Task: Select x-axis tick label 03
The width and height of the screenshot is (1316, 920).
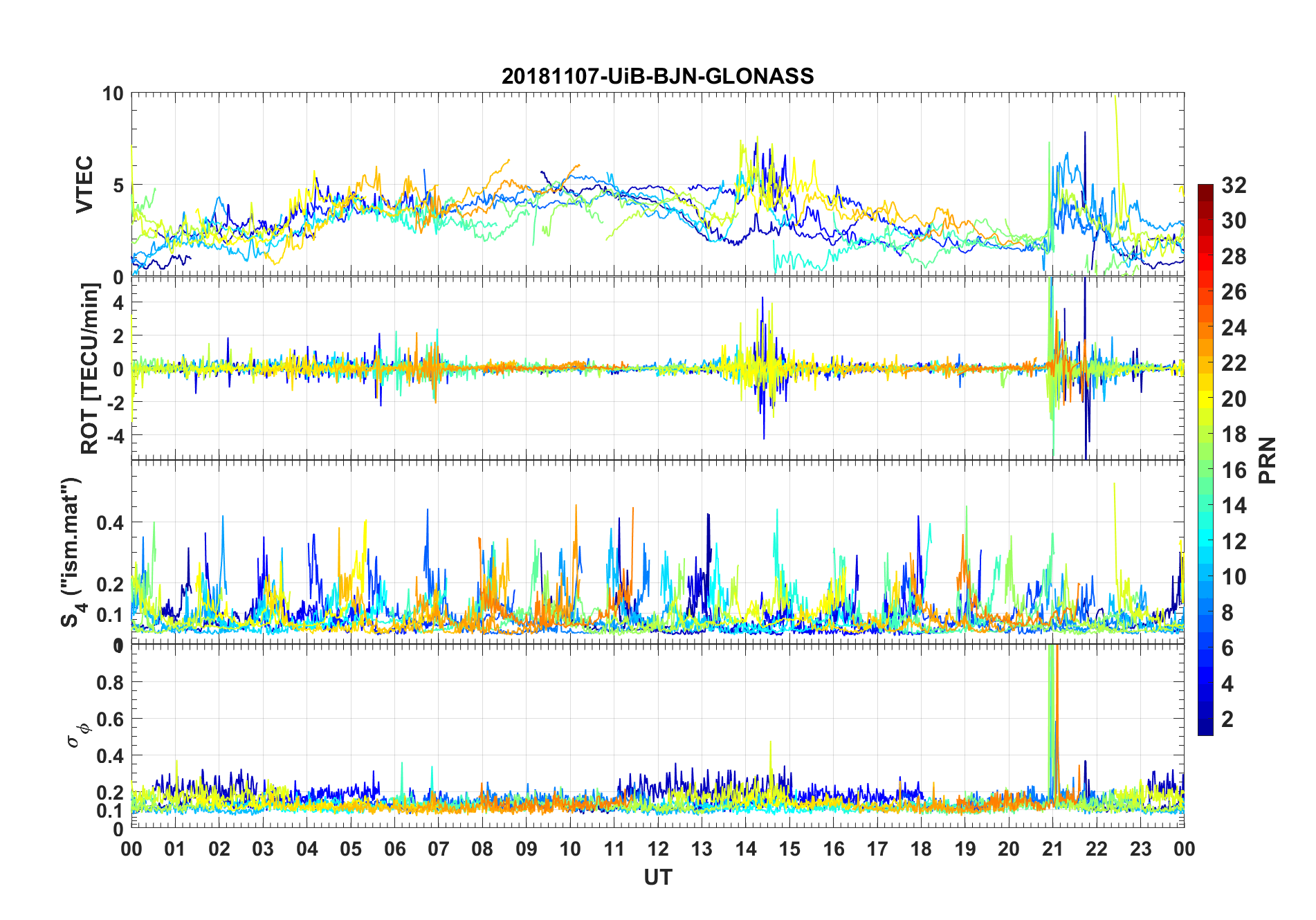Action: [263, 849]
